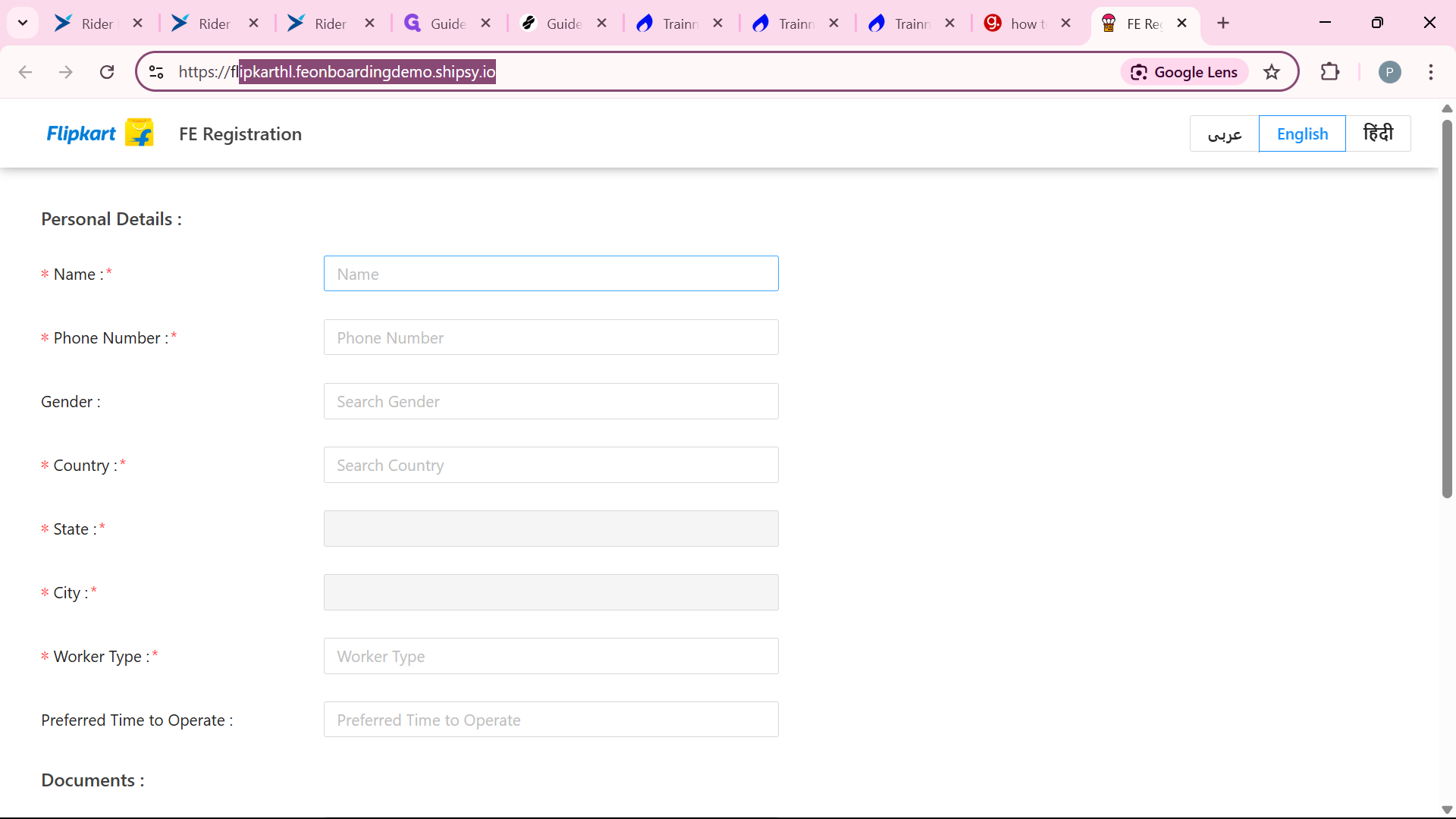Switch to the third Rider tab
The height and width of the screenshot is (819, 1456).
tap(318, 24)
